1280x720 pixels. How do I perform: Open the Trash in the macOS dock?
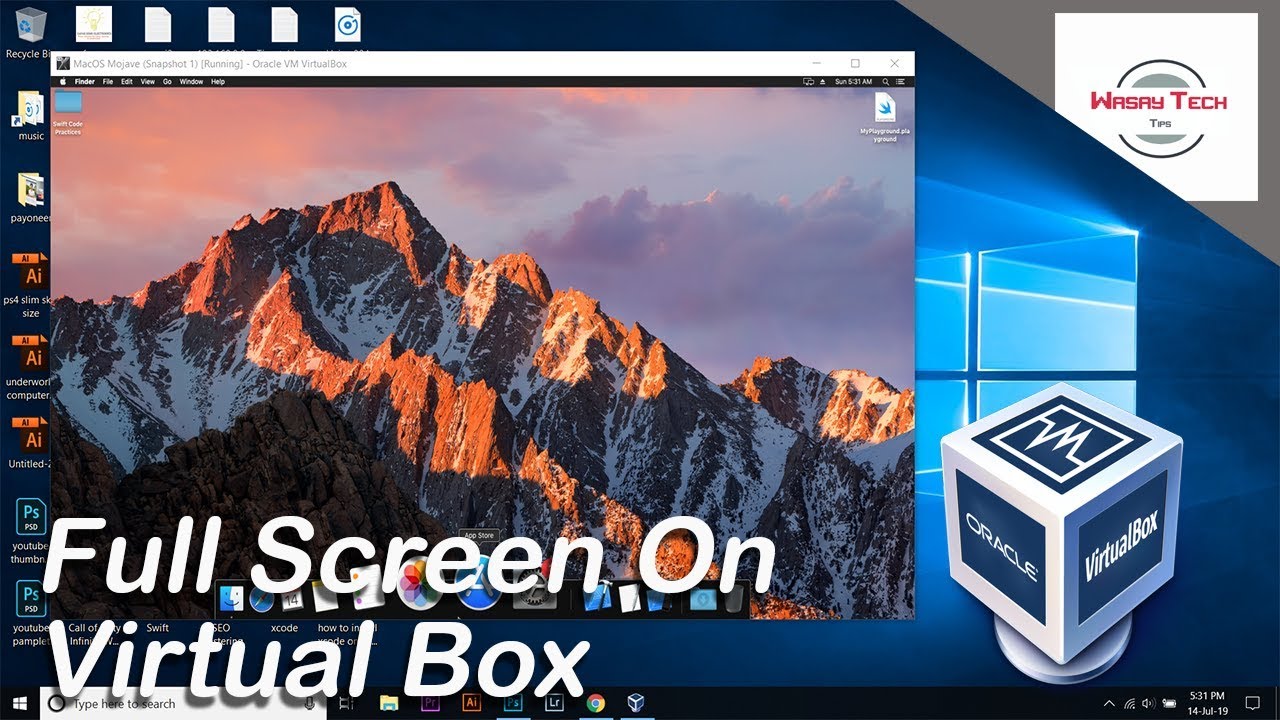click(x=733, y=598)
